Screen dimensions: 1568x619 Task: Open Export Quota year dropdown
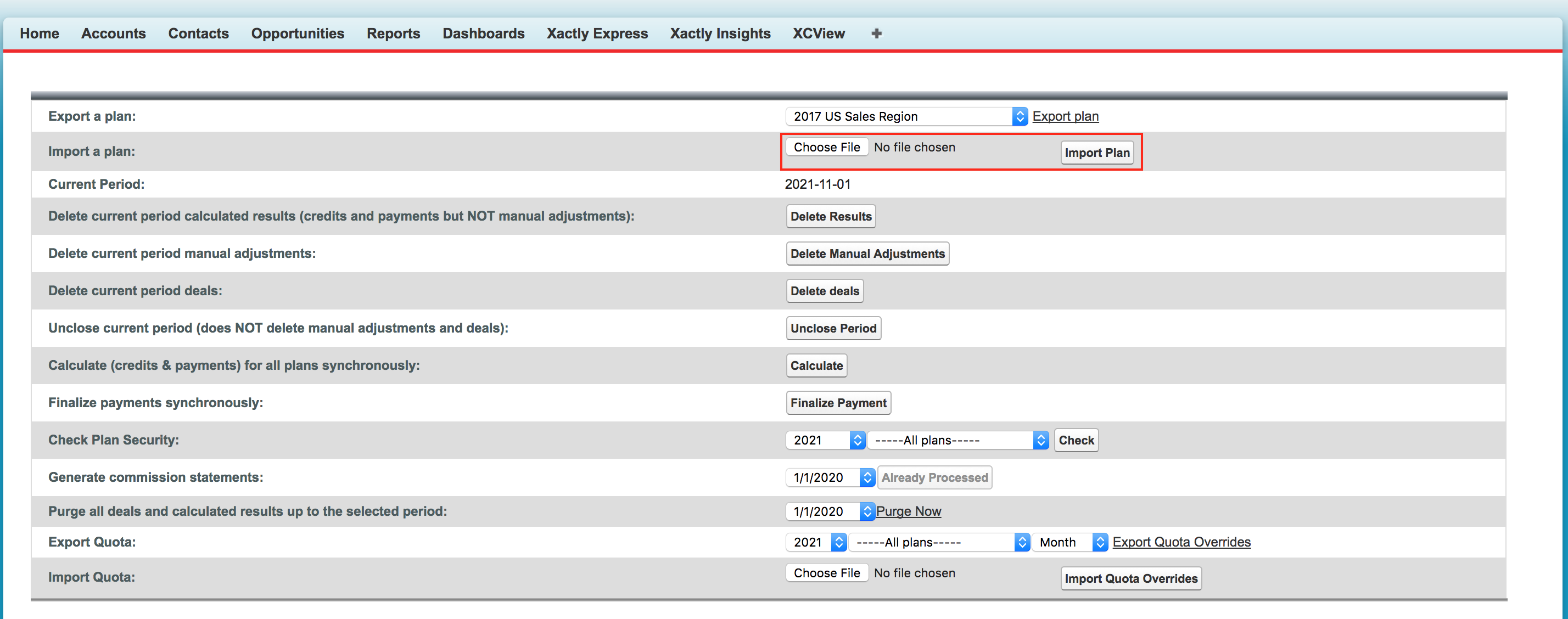[816, 542]
